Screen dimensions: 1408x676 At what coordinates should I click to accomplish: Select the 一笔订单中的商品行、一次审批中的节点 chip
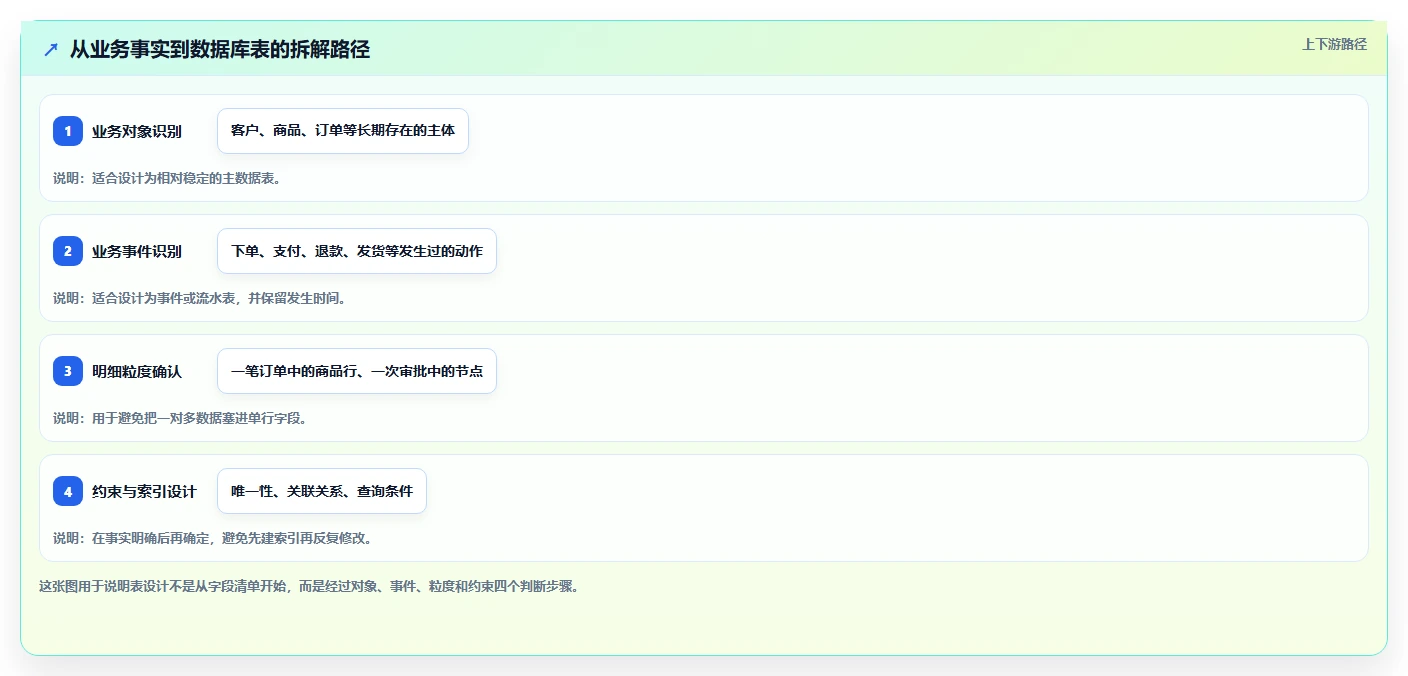(357, 371)
